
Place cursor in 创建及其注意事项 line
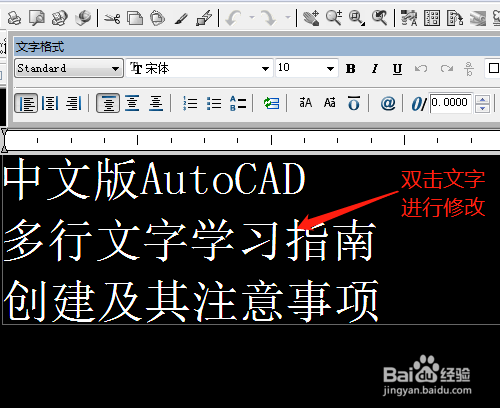pos(191,301)
